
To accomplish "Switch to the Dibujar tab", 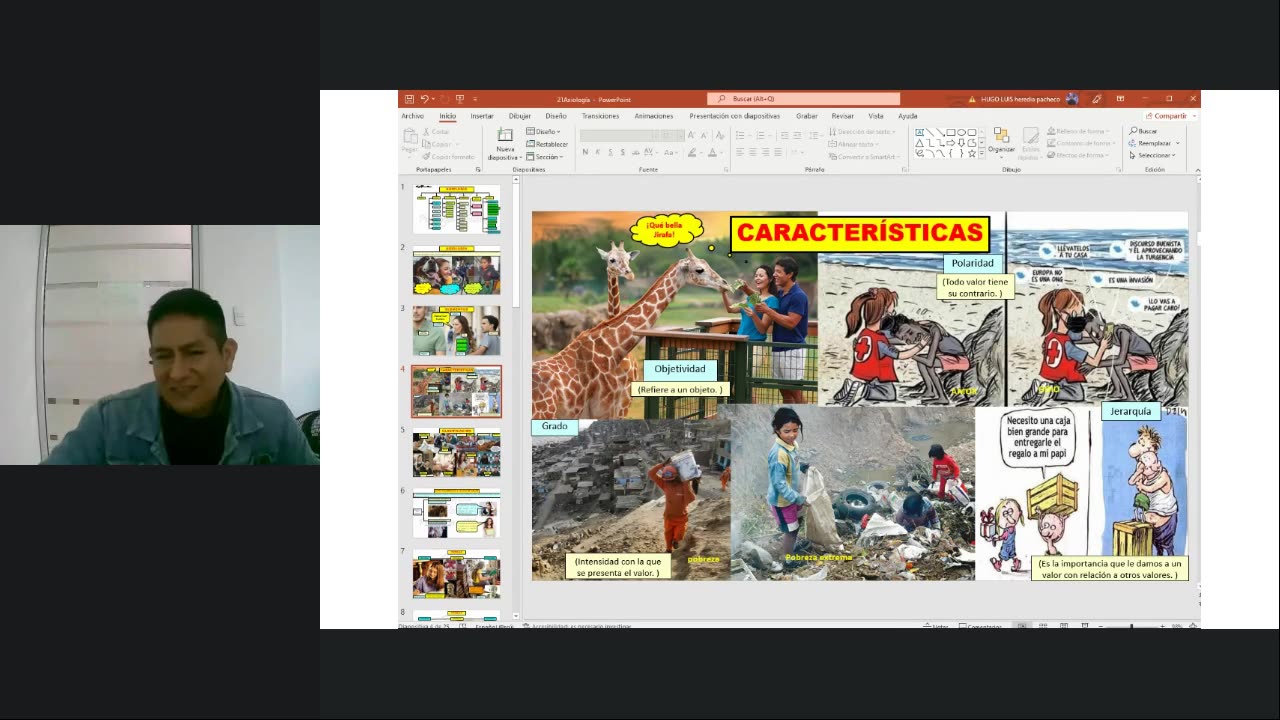I will [520, 116].
